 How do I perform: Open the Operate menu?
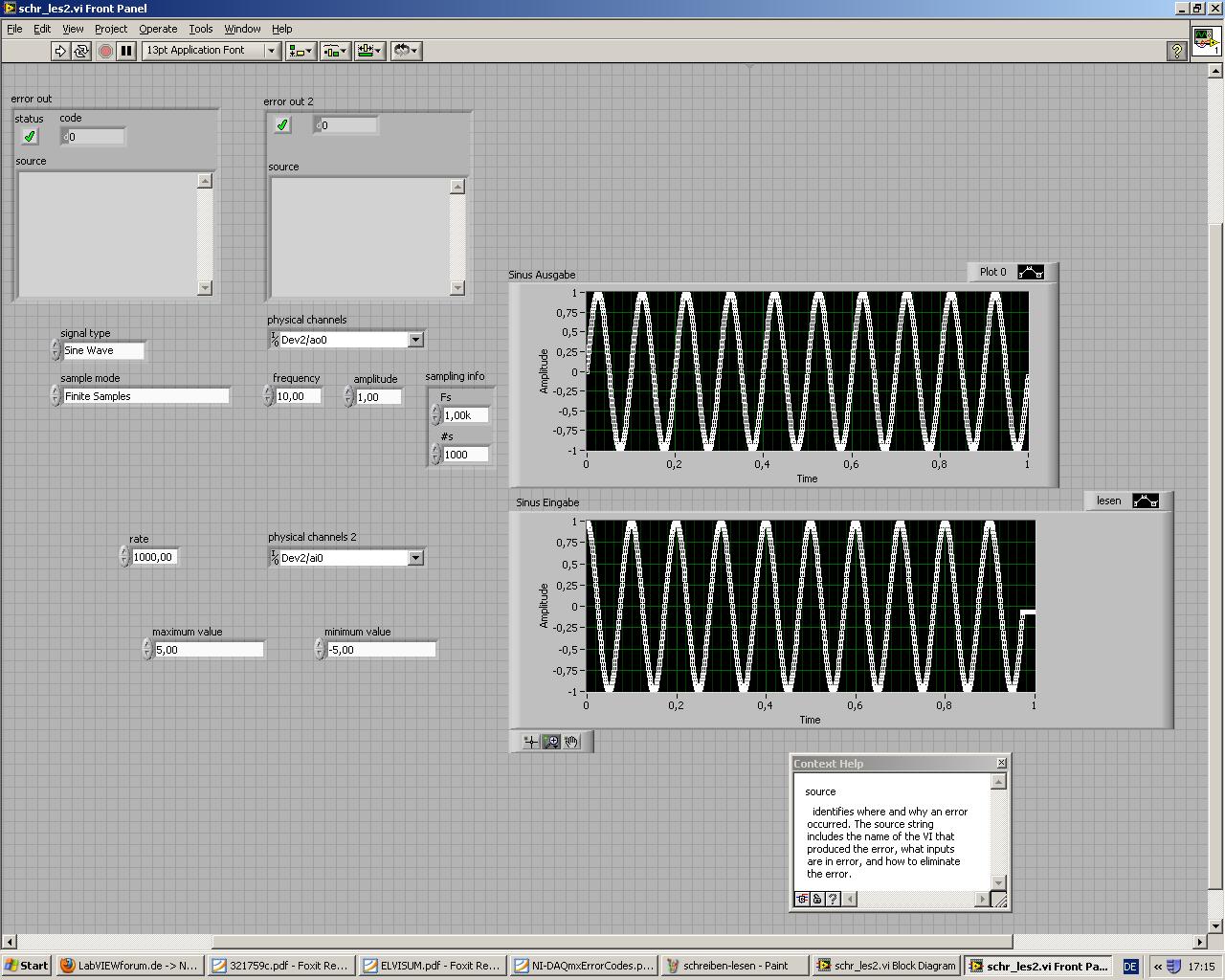pyautogui.click(x=158, y=29)
